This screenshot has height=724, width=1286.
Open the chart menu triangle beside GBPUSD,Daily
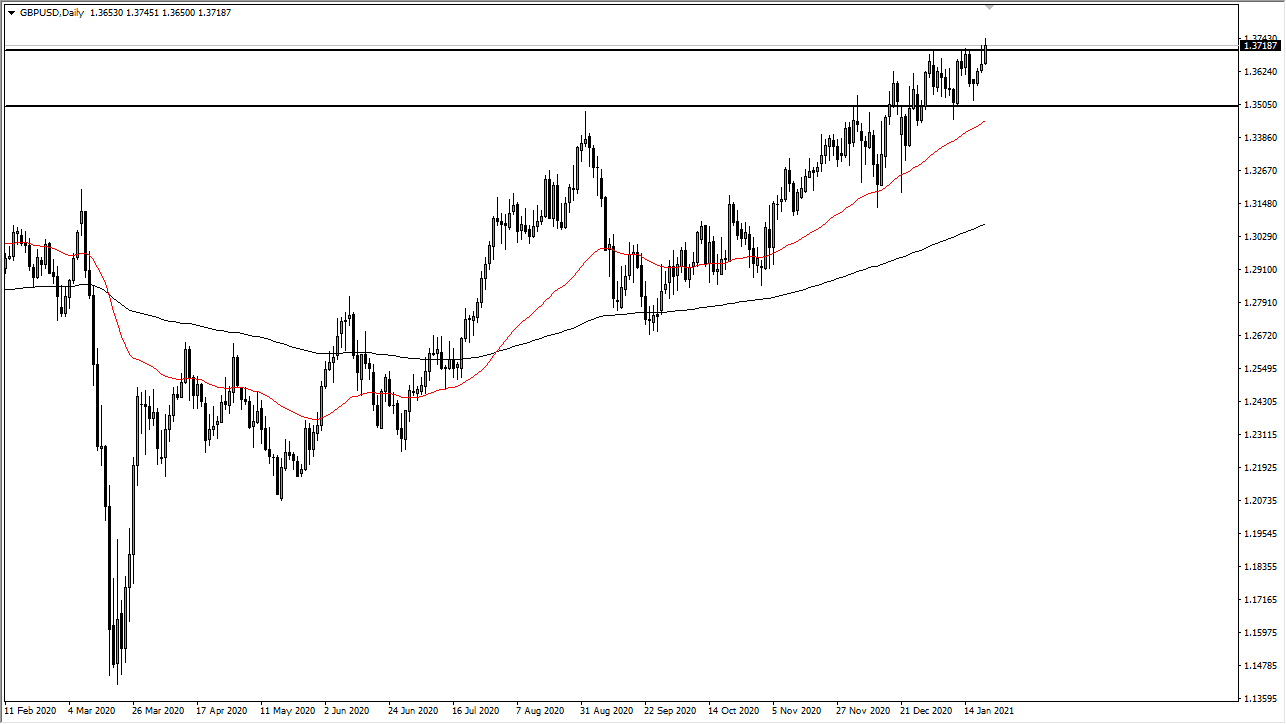[11, 13]
